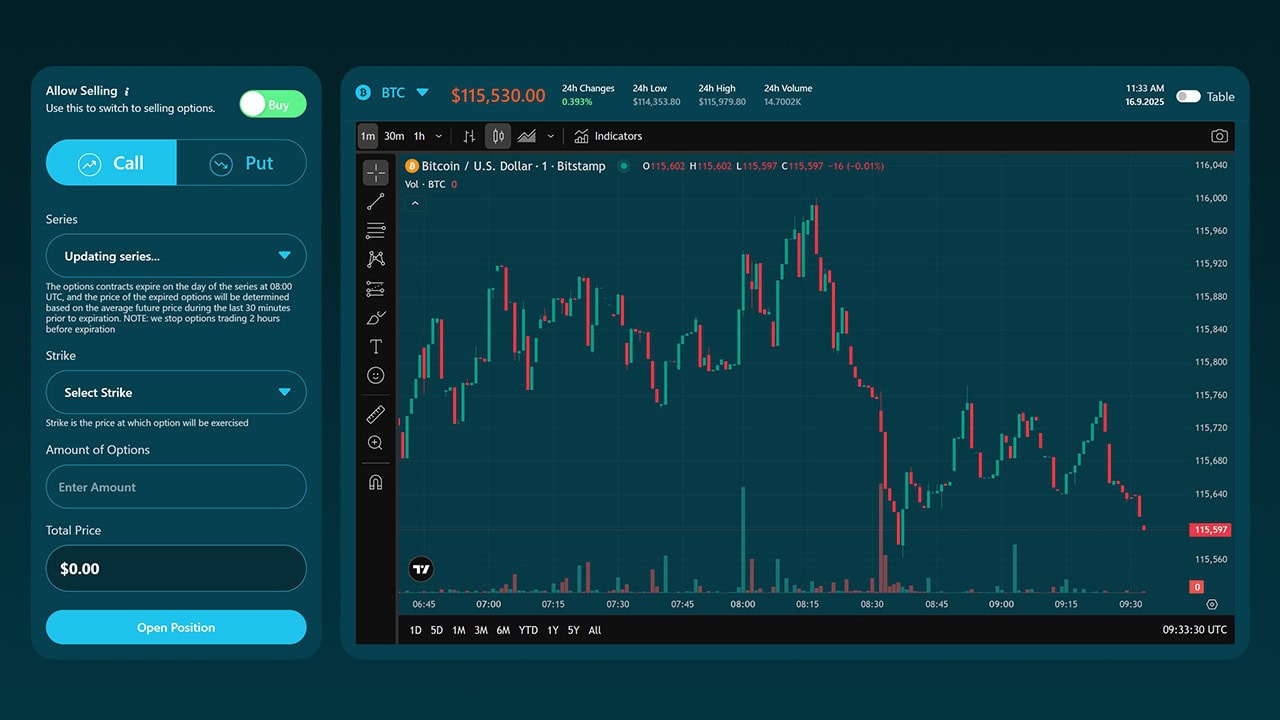Image resolution: width=1280 pixels, height=720 pixels.
Task: Select the trend line drawing tool
Action: click(x=376, y=202)
